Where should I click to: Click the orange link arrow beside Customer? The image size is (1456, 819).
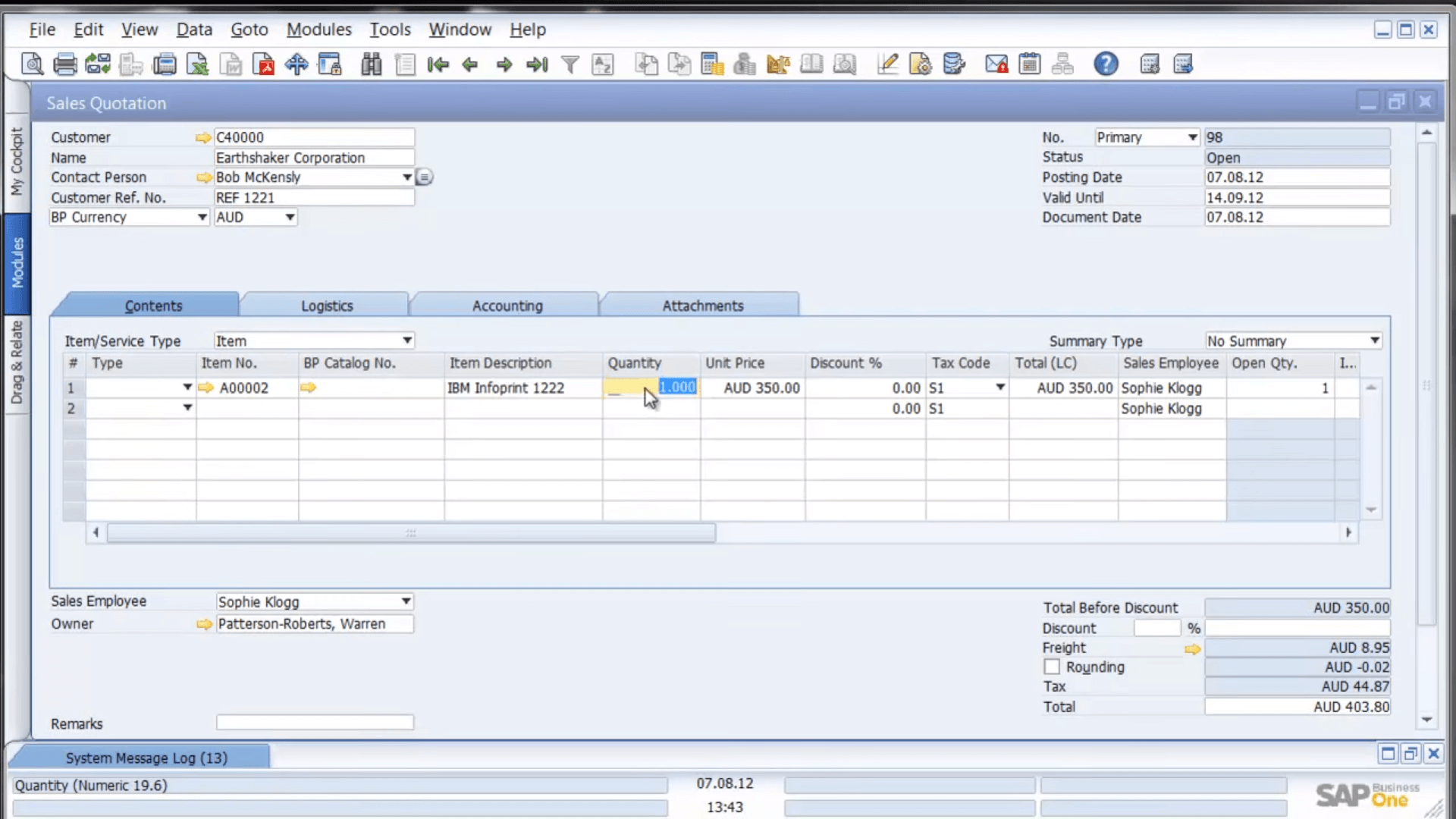click(202, 137)
